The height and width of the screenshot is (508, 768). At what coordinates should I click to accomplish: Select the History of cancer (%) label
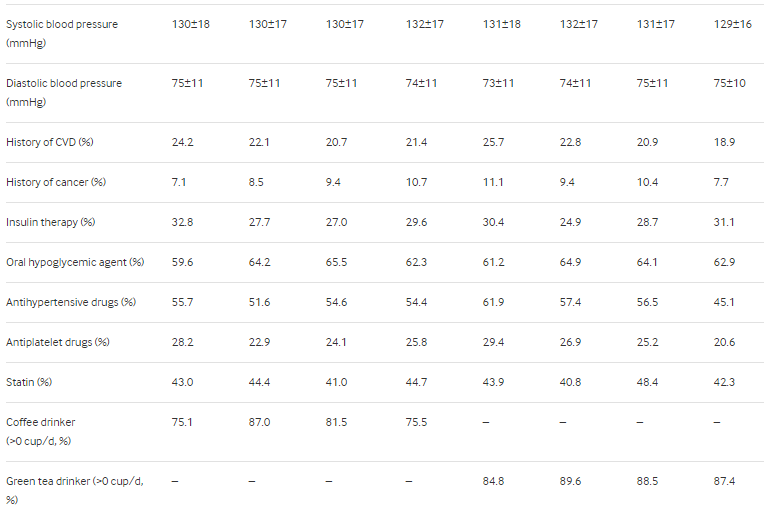click(56, 182)
